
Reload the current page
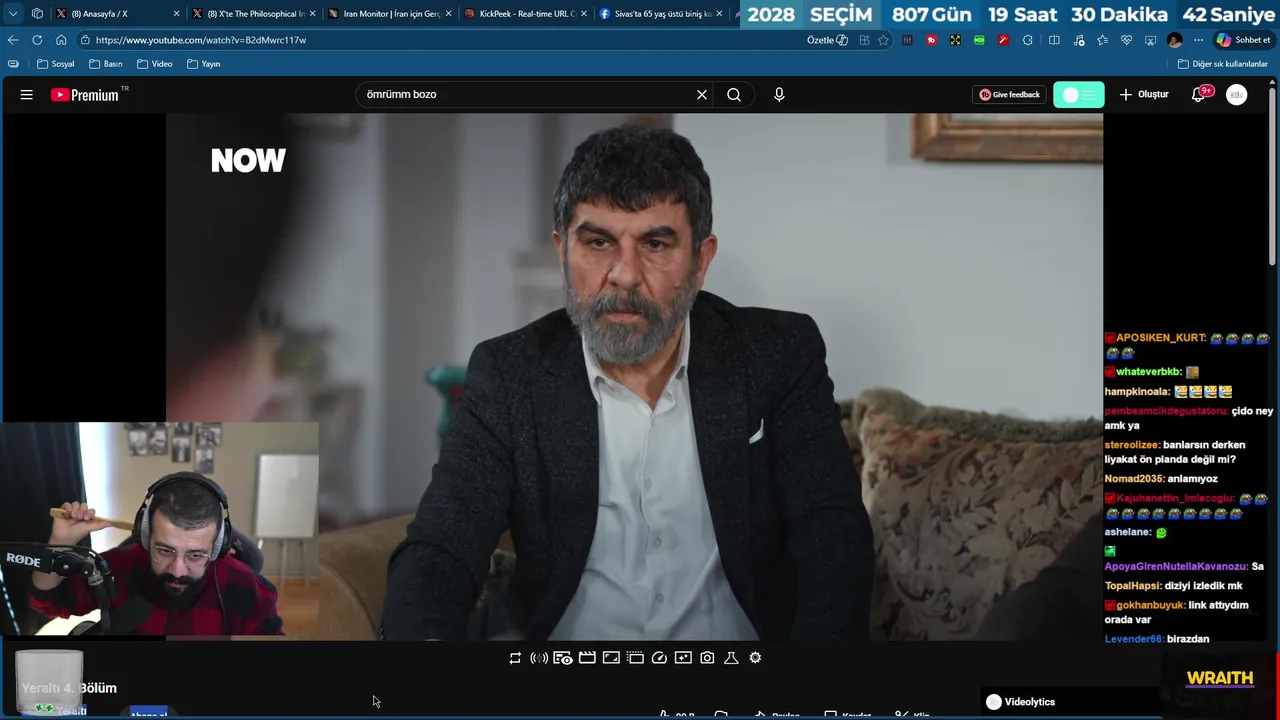(x=37, y=40)
